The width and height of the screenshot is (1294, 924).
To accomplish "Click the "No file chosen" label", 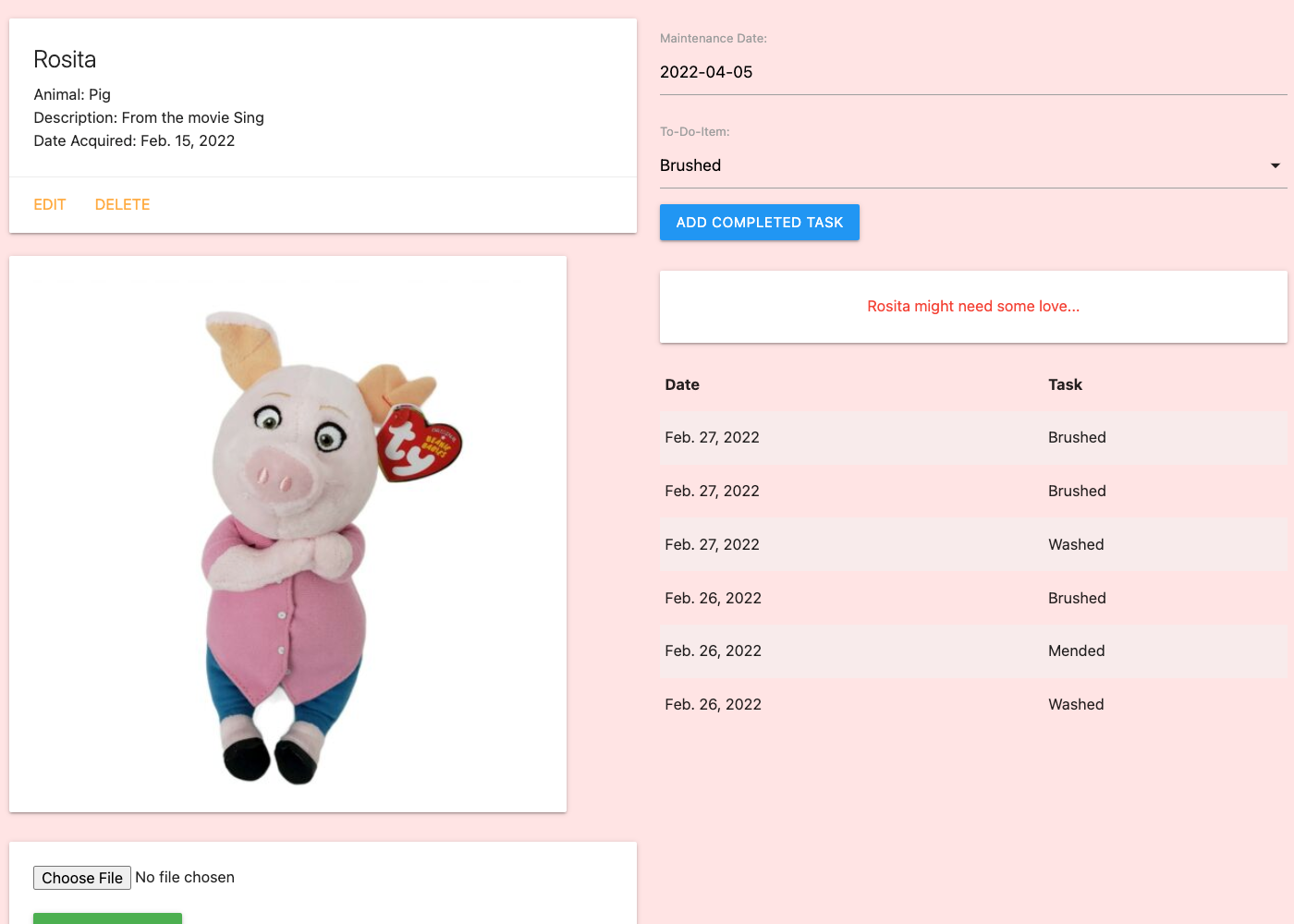I will coord(185,878).
